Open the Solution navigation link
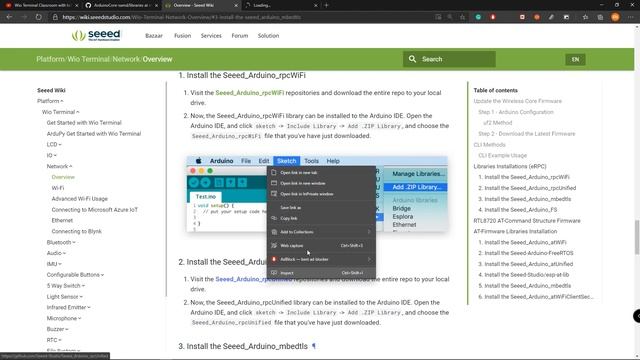Screen dimensions: 640x360 pyautogui.click(x=268, y=36)
